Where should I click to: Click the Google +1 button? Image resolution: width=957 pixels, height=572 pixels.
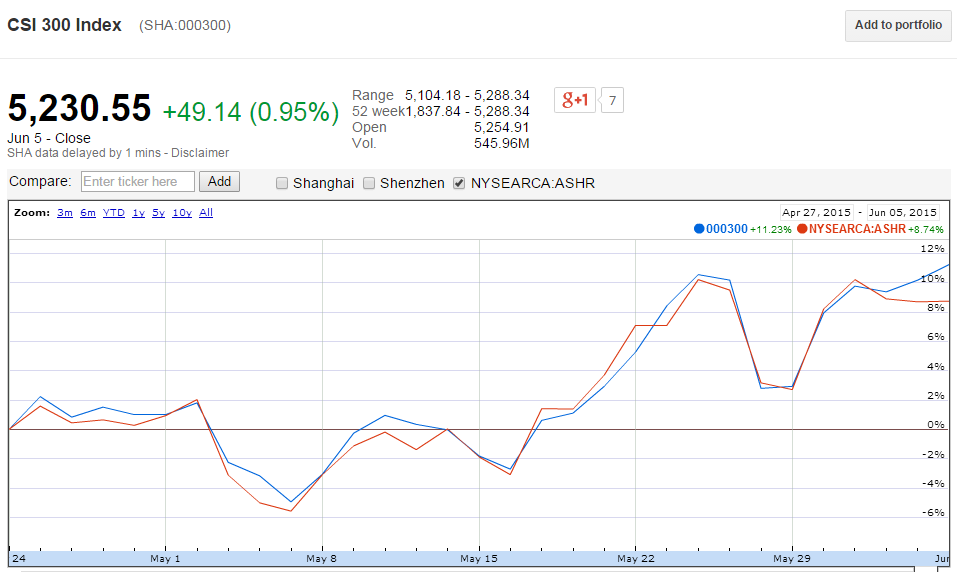pos(574,100)
